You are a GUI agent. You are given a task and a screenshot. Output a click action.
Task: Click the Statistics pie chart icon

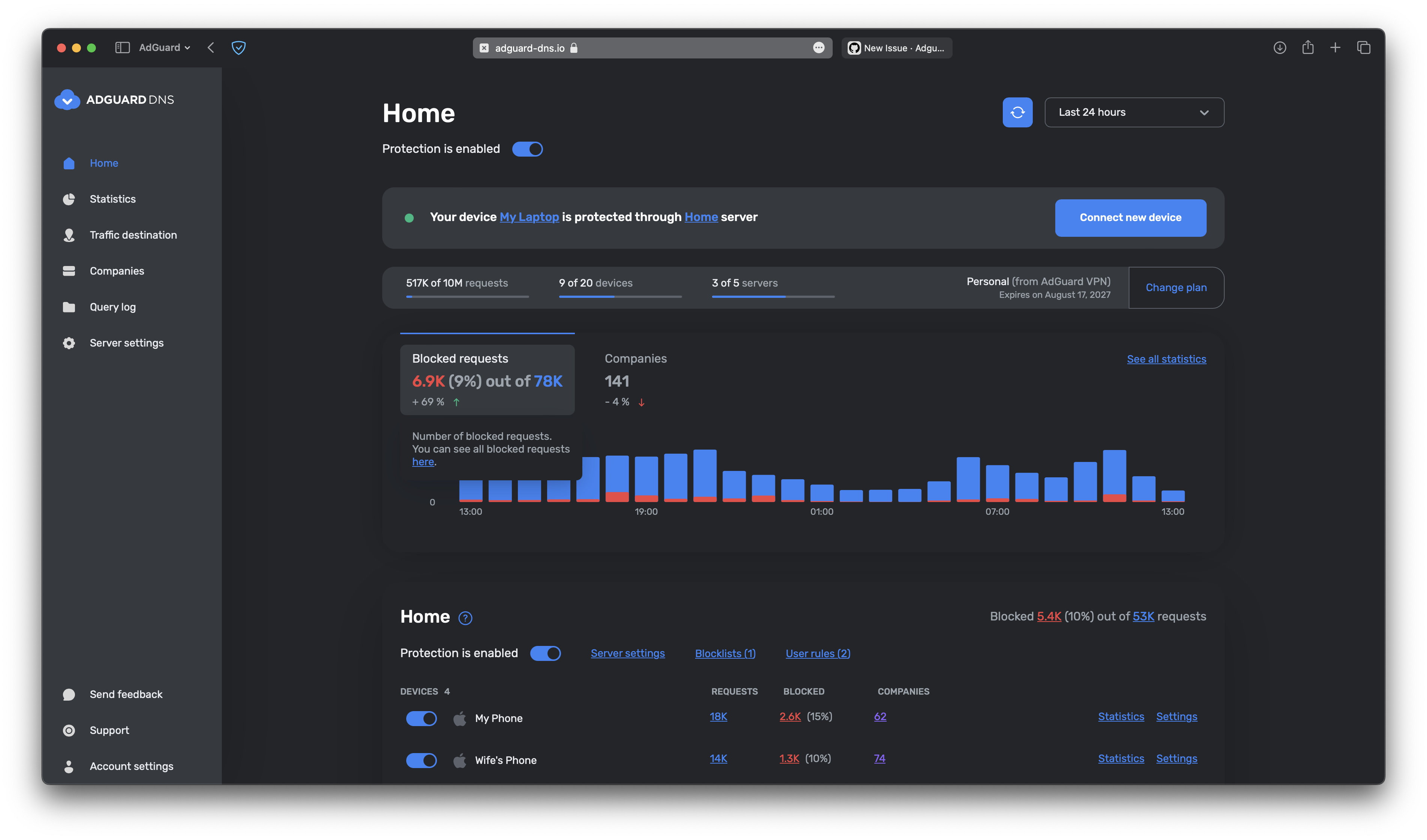[69, 199]
